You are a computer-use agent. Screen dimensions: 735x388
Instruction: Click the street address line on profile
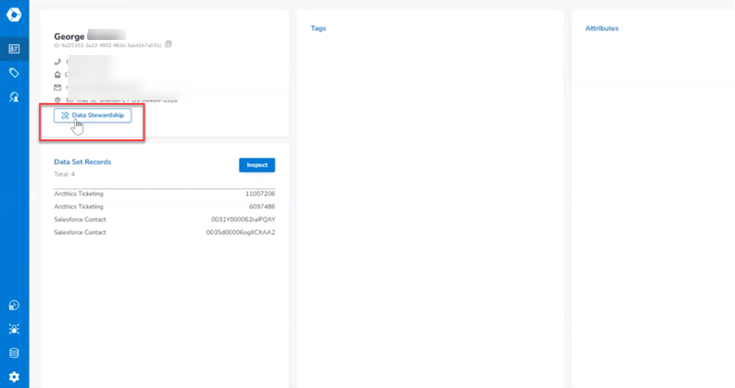(x=122, y=100)
